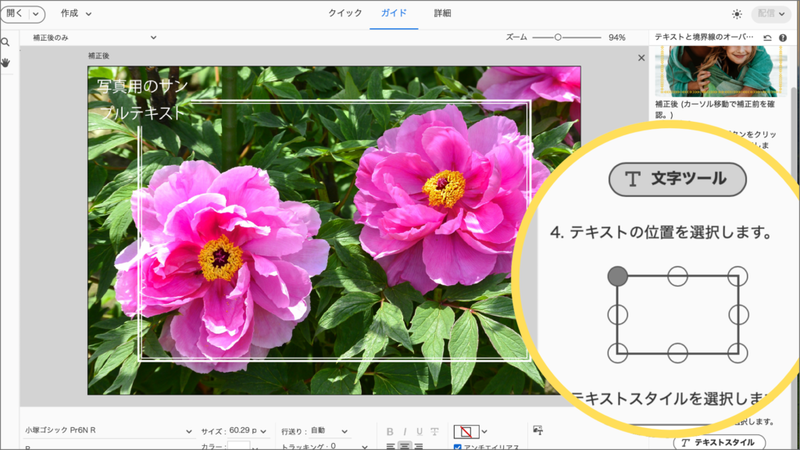Open the 配信 dropdown
The image size is (800, 450).
pos(771,14)
